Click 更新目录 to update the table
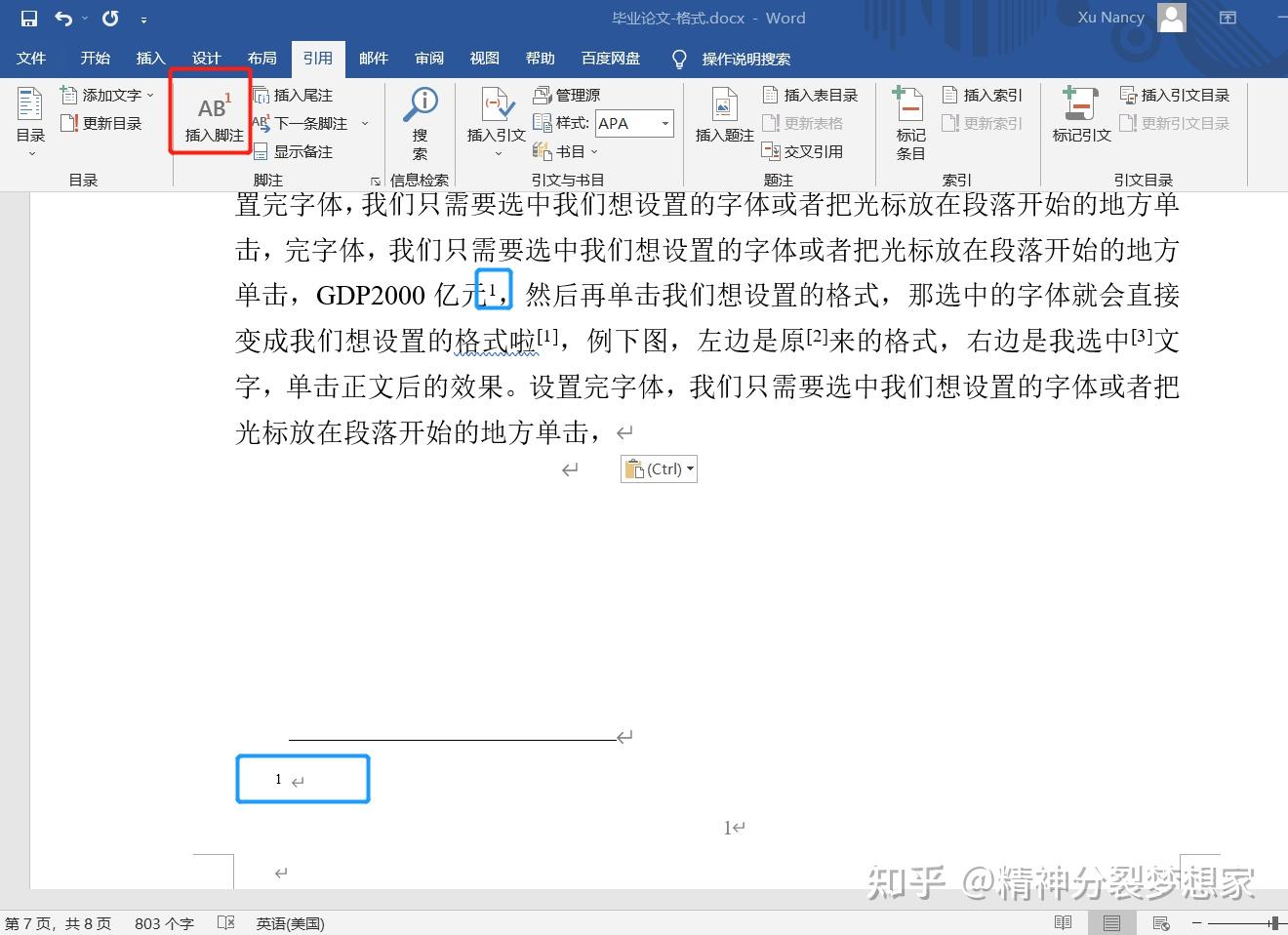The image size is (1288, 935). [101, 123]
